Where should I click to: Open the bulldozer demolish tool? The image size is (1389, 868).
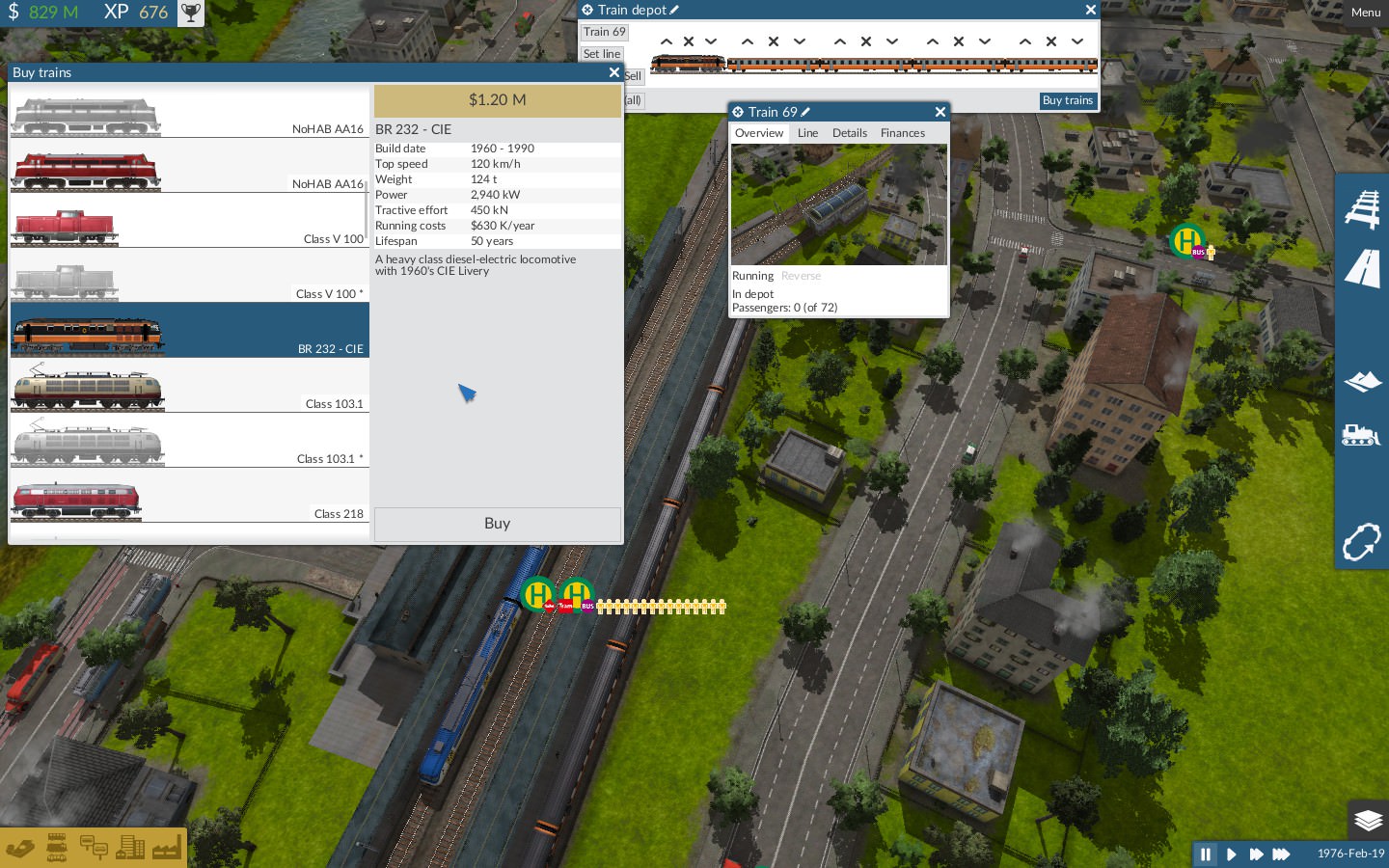point(1361,435)
